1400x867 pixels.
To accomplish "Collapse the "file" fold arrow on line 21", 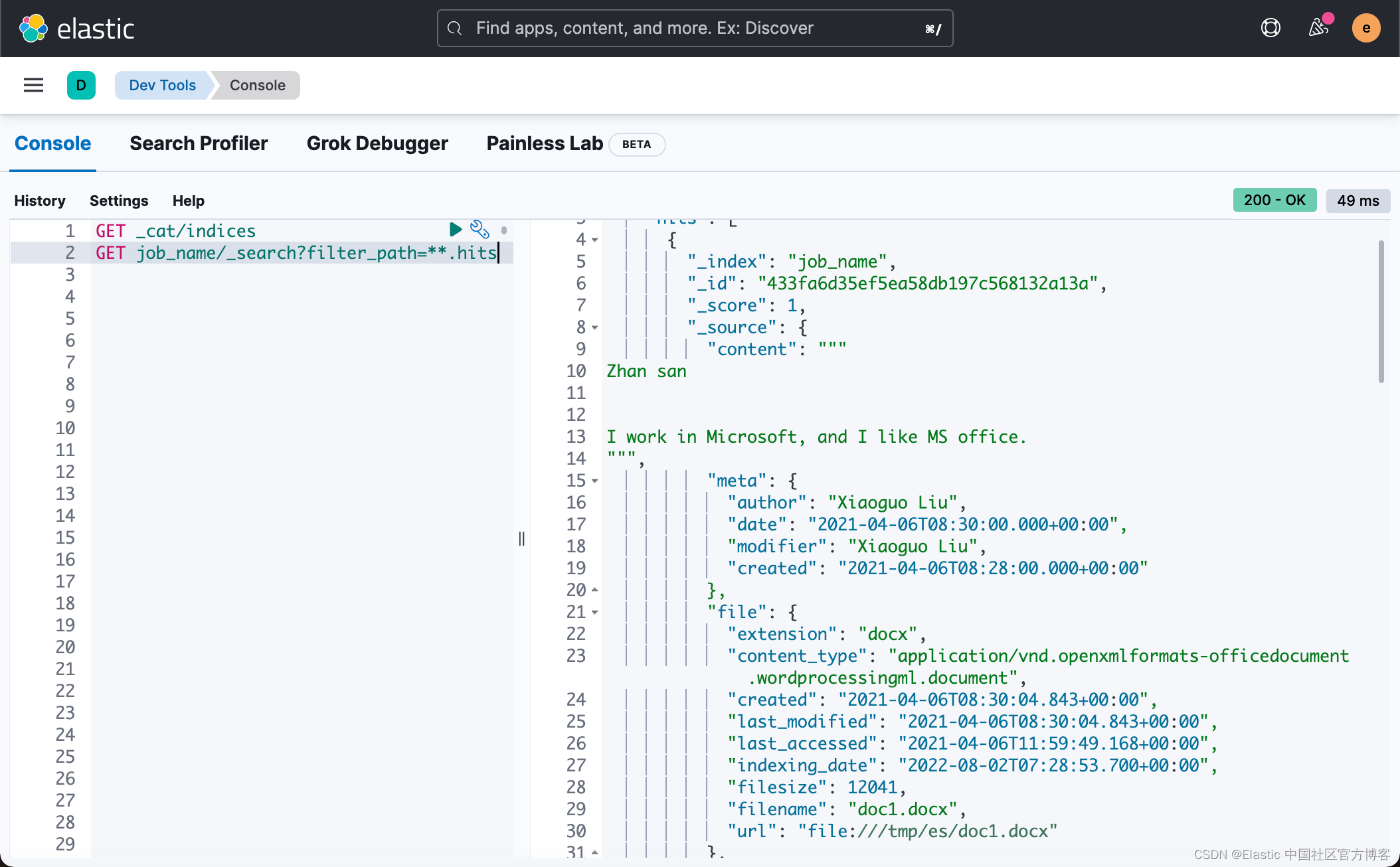I will pos(595,612).
